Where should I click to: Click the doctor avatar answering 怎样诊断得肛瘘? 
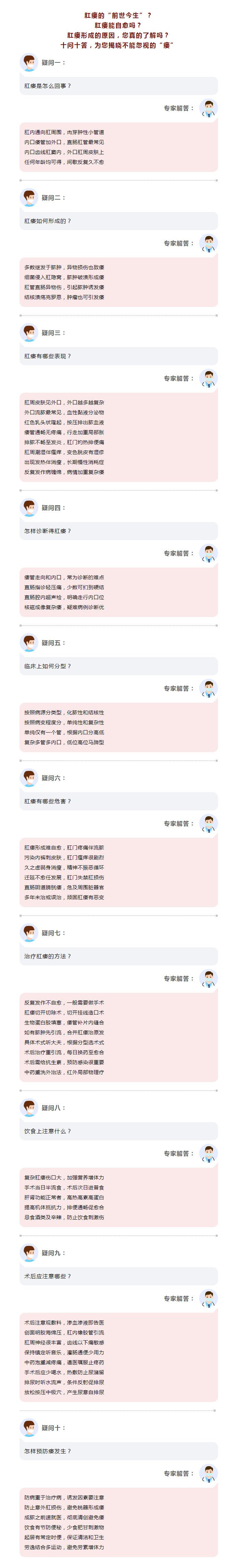[x=208, y=553]
